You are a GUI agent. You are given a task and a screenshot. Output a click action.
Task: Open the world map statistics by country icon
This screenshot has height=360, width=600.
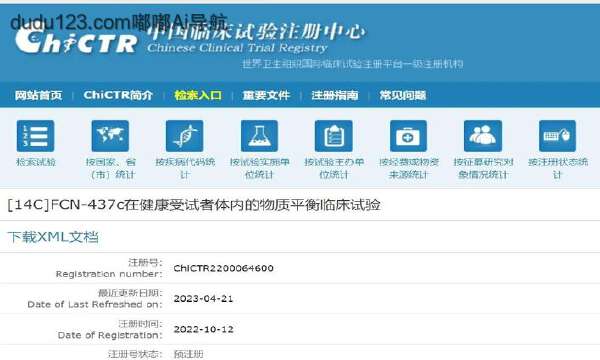tap(110, 136)
